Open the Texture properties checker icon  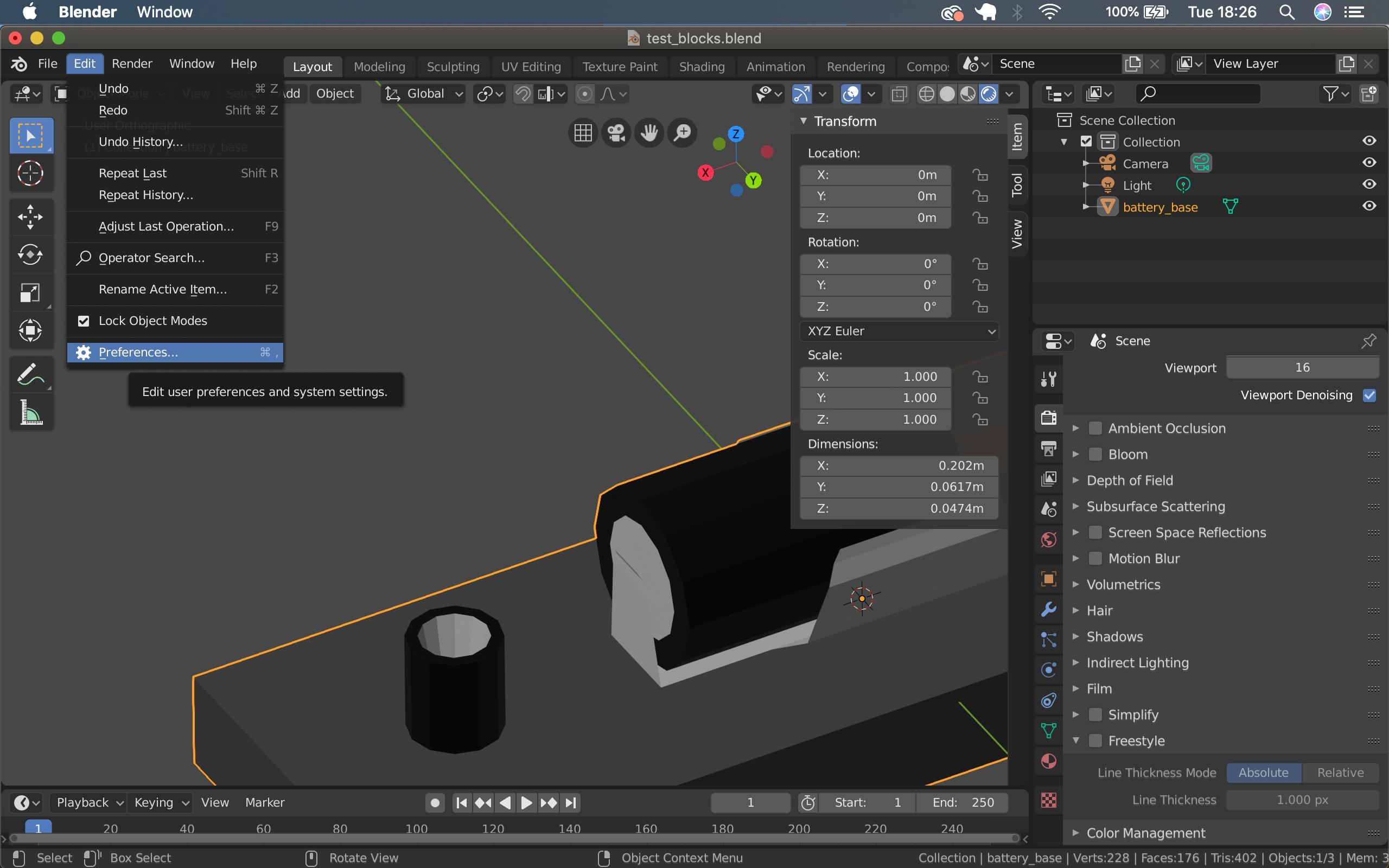[x=1048, y=800]
